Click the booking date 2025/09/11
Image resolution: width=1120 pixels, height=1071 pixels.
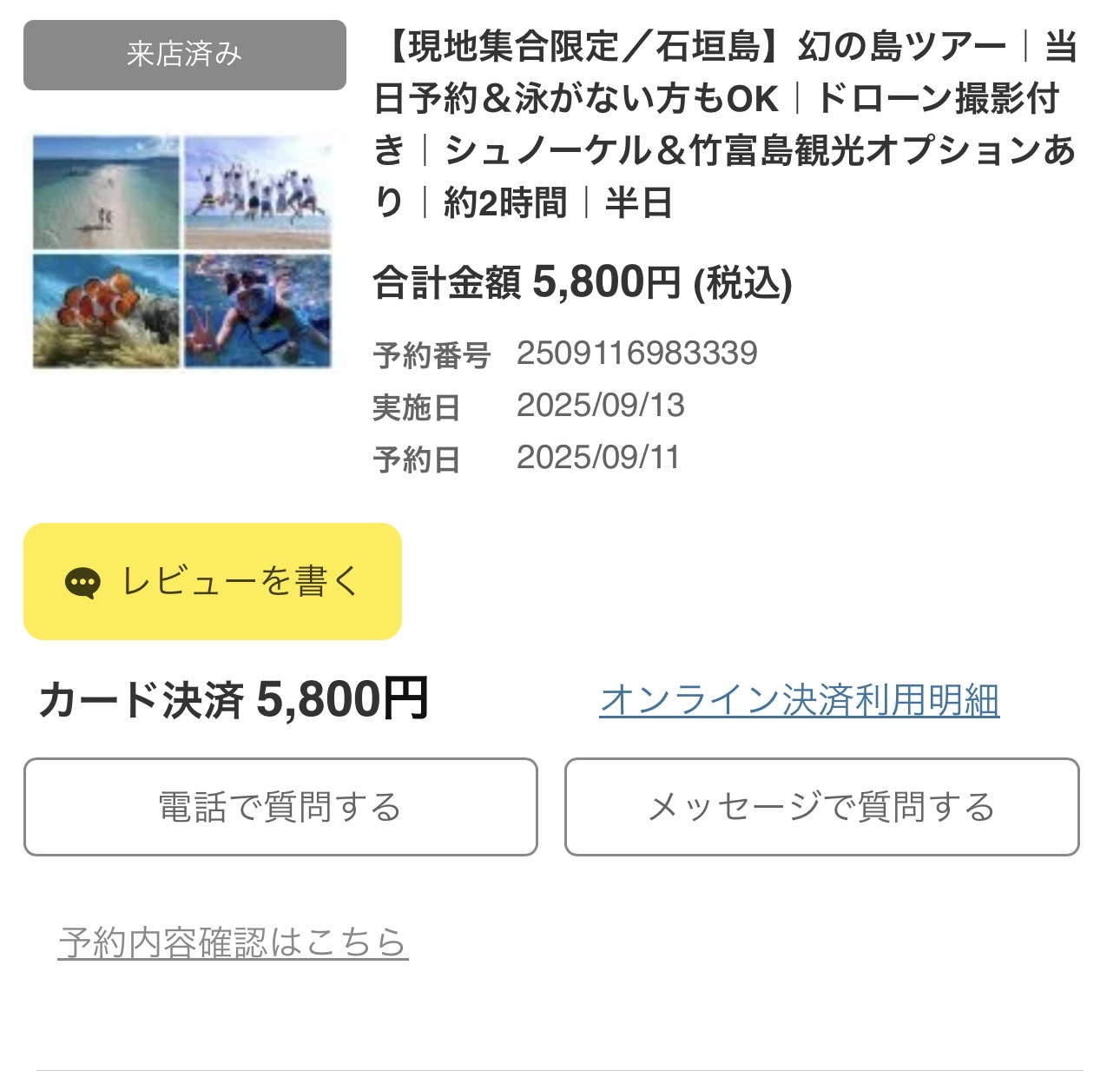tap(597, 458)
